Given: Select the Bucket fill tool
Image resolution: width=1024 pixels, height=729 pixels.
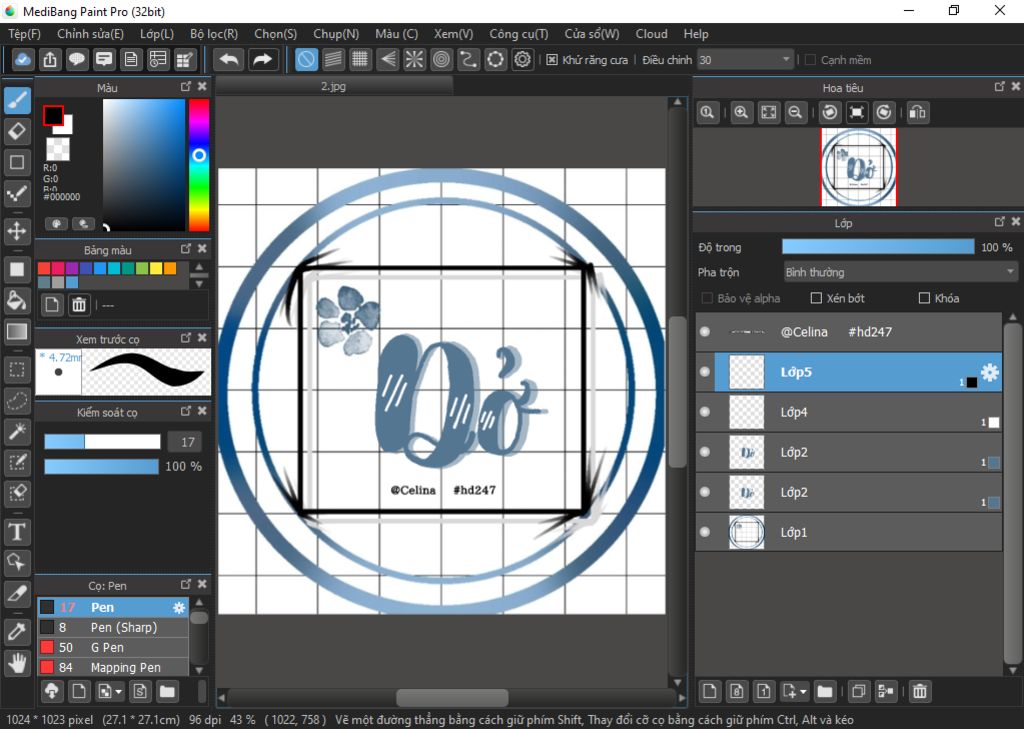Looking at the screenshot, I should coord(18,300).
